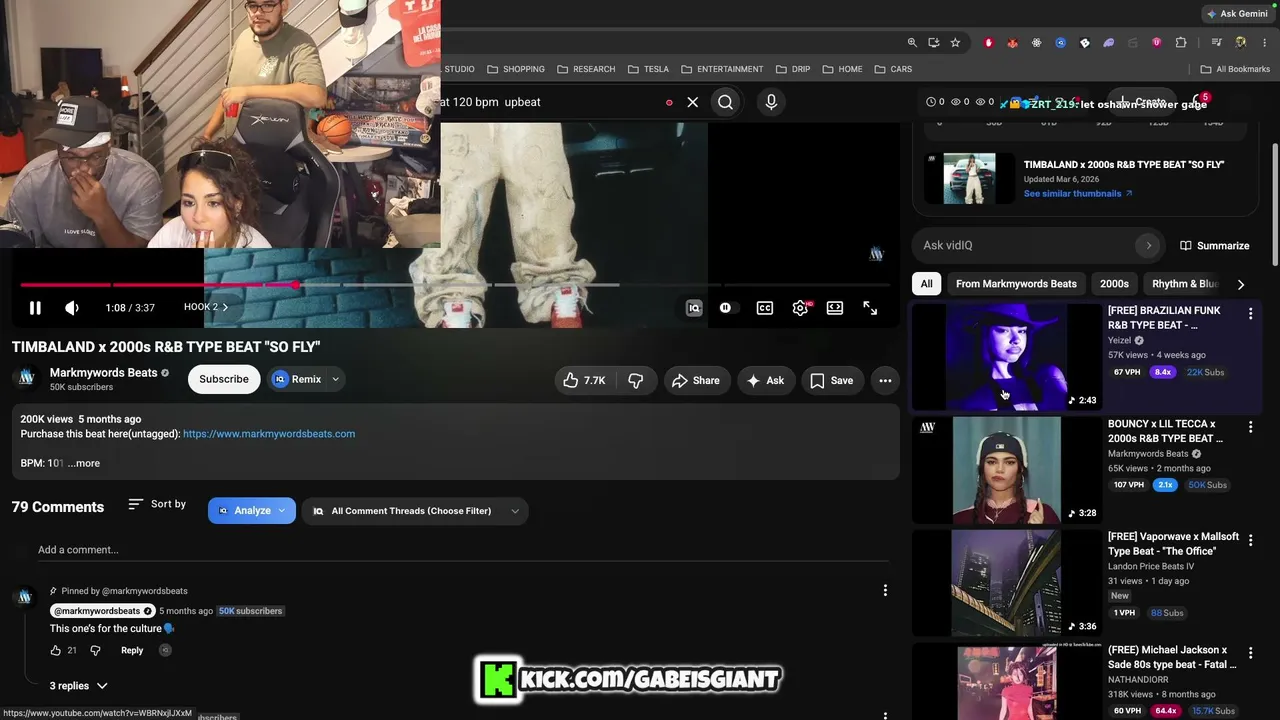Click the Ask Gemini button

click(x=1237, y=14)
